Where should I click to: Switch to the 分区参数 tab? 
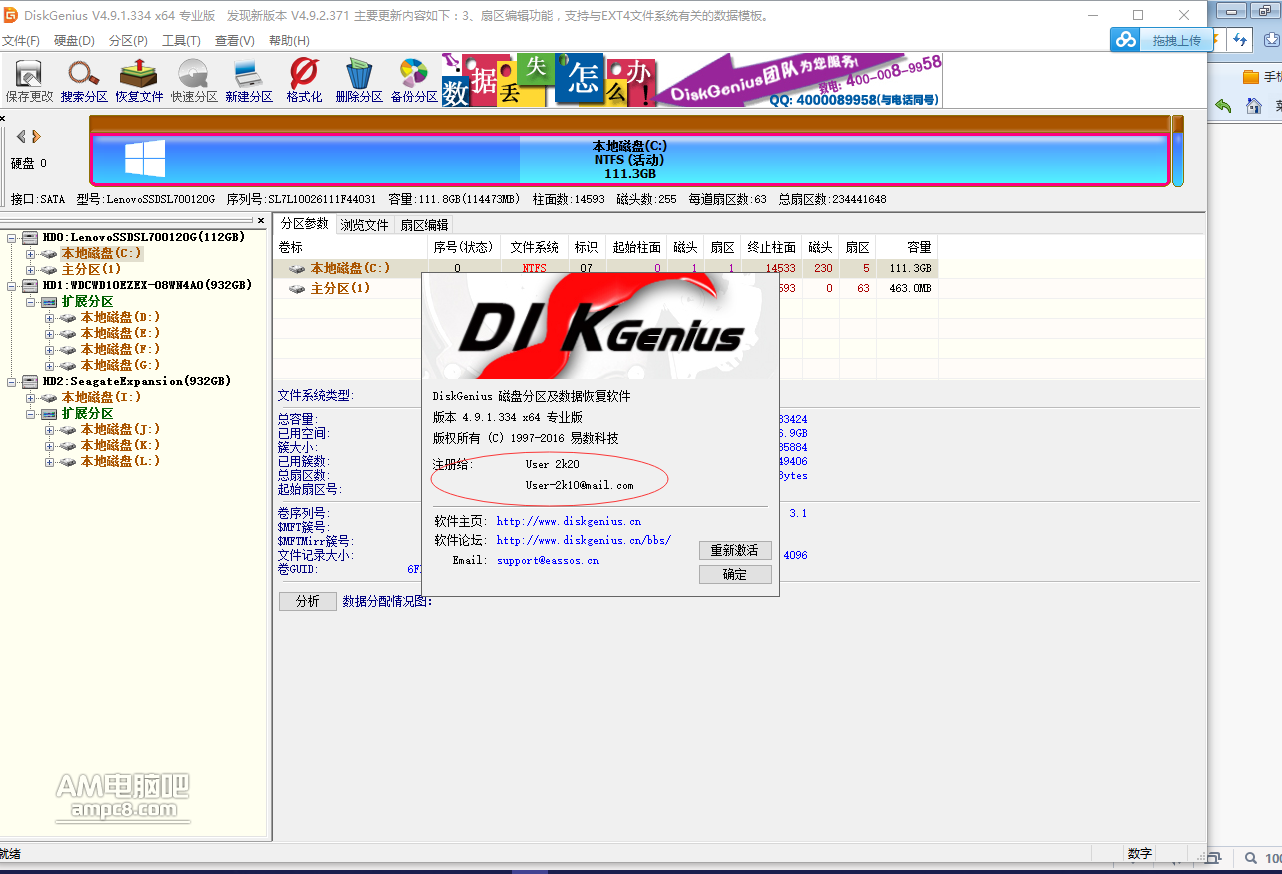point(304,223)
